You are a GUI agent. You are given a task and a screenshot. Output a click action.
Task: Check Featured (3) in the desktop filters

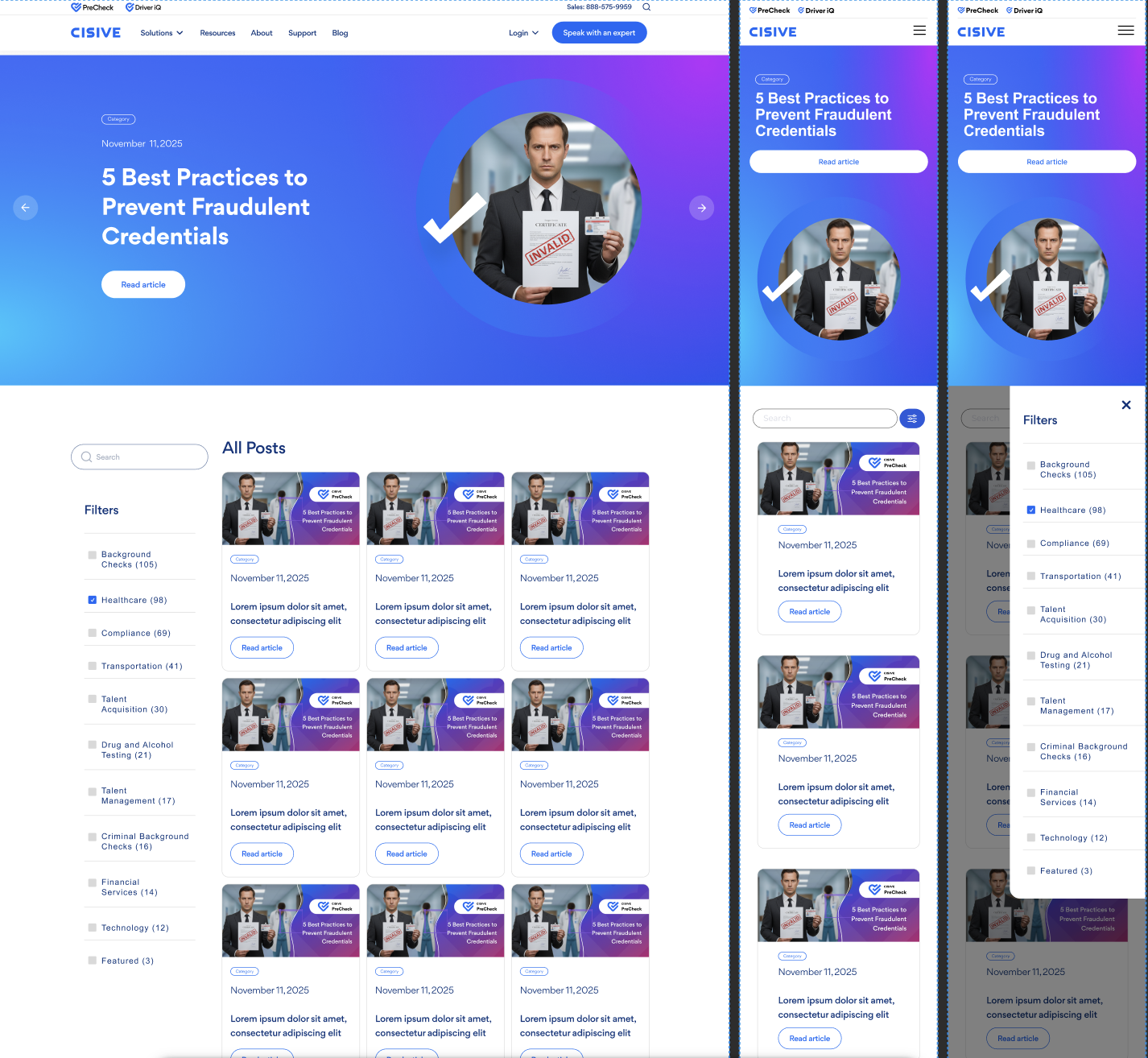point(93,961)
